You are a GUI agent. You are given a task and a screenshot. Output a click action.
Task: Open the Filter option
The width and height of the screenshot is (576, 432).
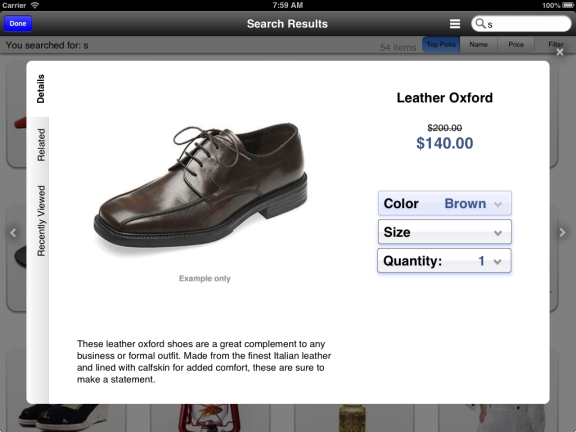point(555,44)
